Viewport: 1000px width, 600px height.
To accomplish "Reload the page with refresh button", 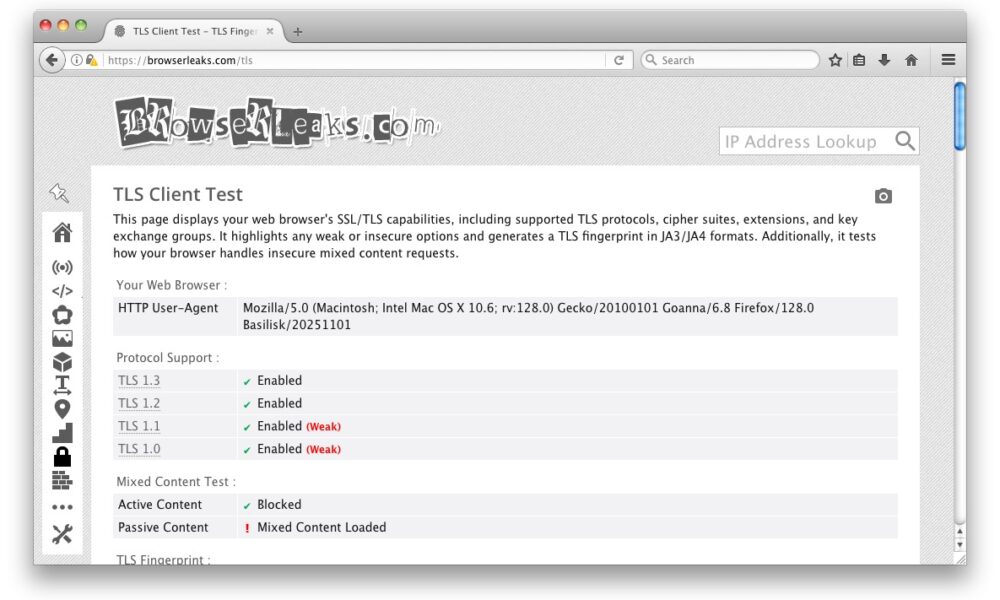I will tap(619, 60).
